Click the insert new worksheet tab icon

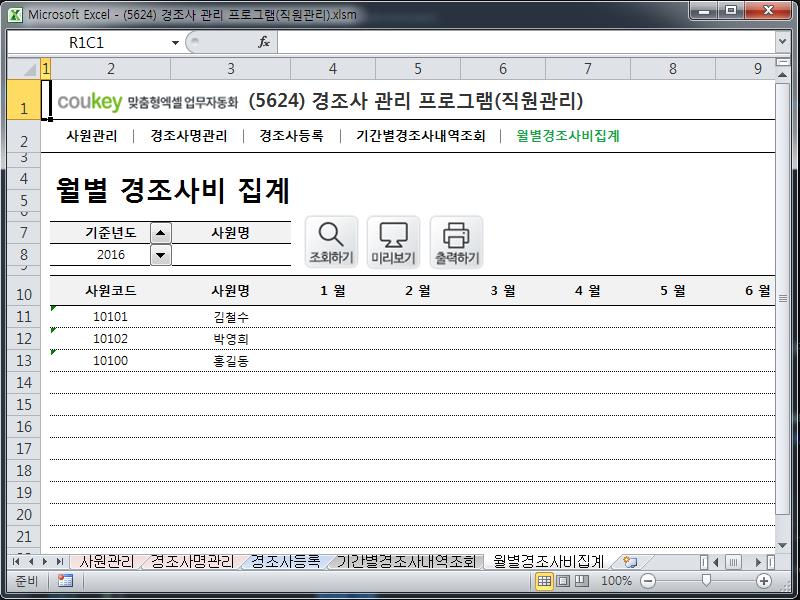(x=631, y=562)
